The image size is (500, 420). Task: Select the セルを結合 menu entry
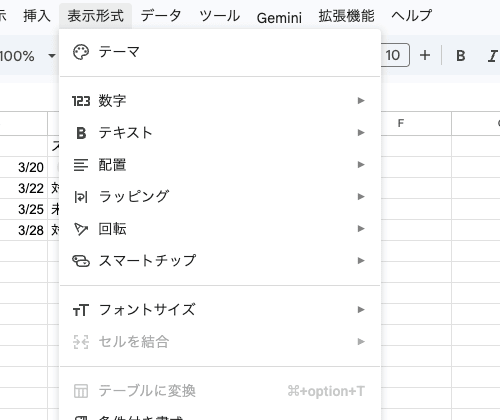[x=220, y=342]
